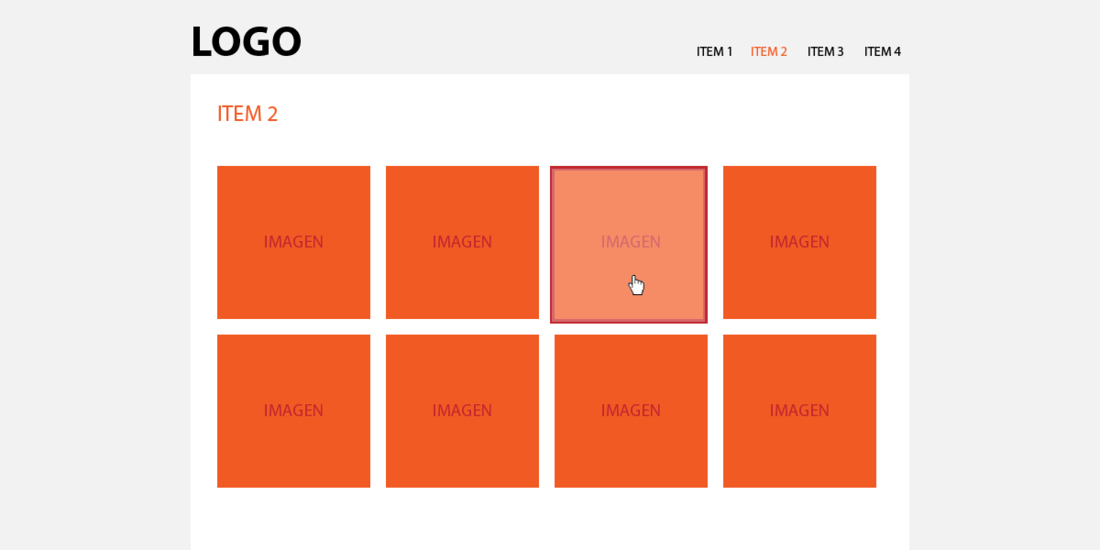Go to ITEM 3 in the navigation
Viewport: 1100px width, 550px height.
point(826,51)
